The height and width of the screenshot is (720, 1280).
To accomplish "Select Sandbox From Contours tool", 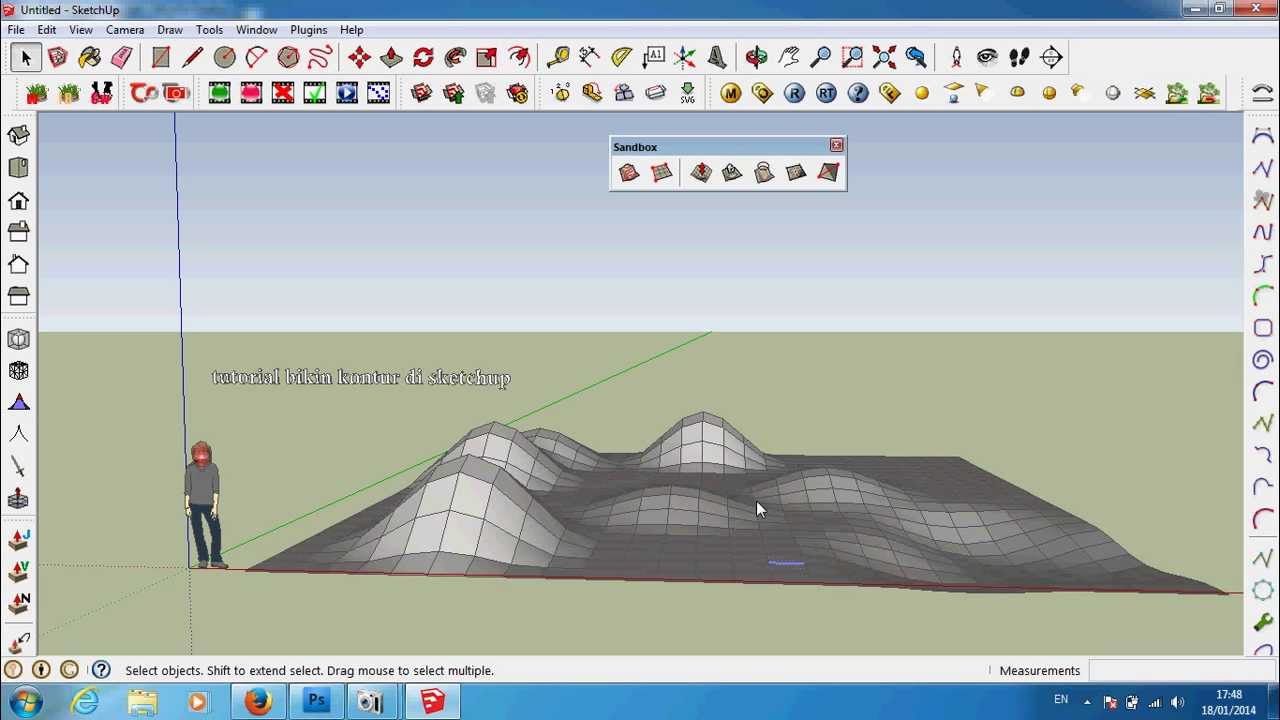I will (629, 173).
